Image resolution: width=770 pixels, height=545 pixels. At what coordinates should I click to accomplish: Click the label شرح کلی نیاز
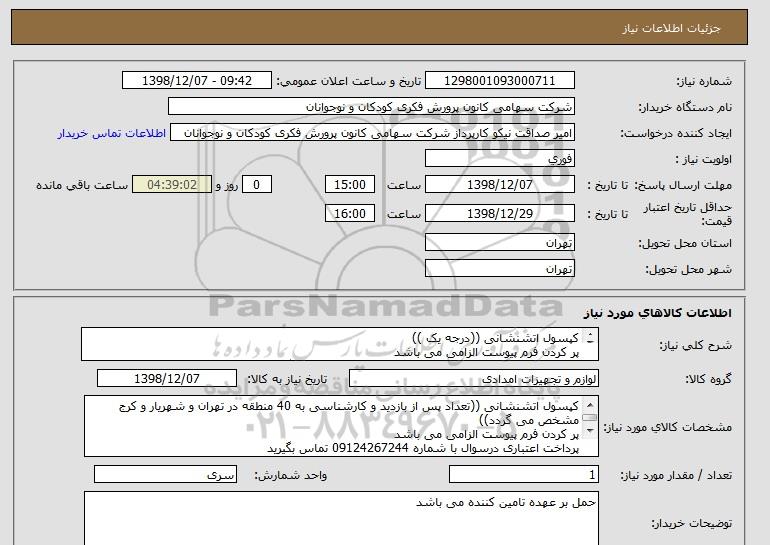[695, 345]
